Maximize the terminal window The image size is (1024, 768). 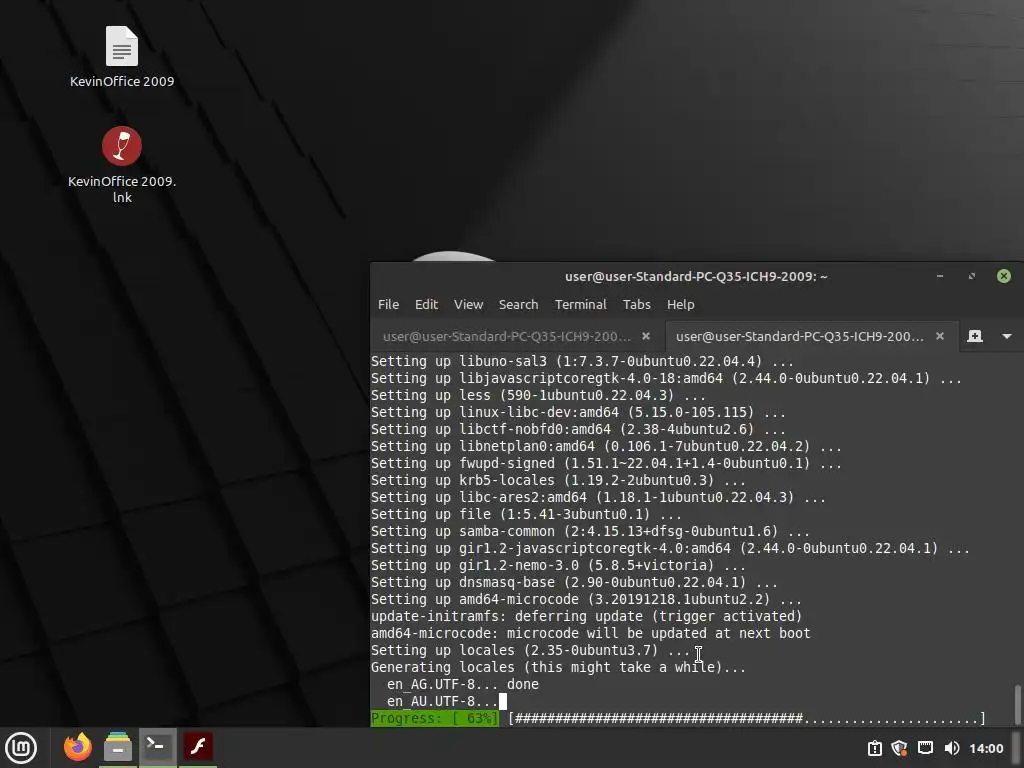click(971, 276)
